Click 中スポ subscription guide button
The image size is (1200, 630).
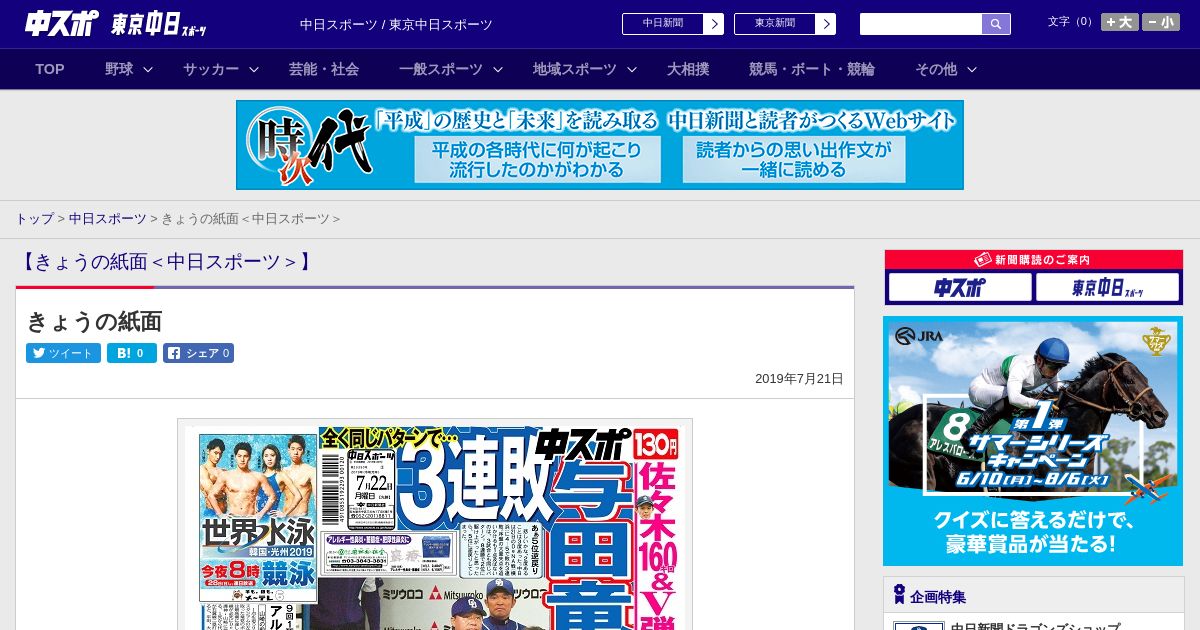click(x=960, y=288)
